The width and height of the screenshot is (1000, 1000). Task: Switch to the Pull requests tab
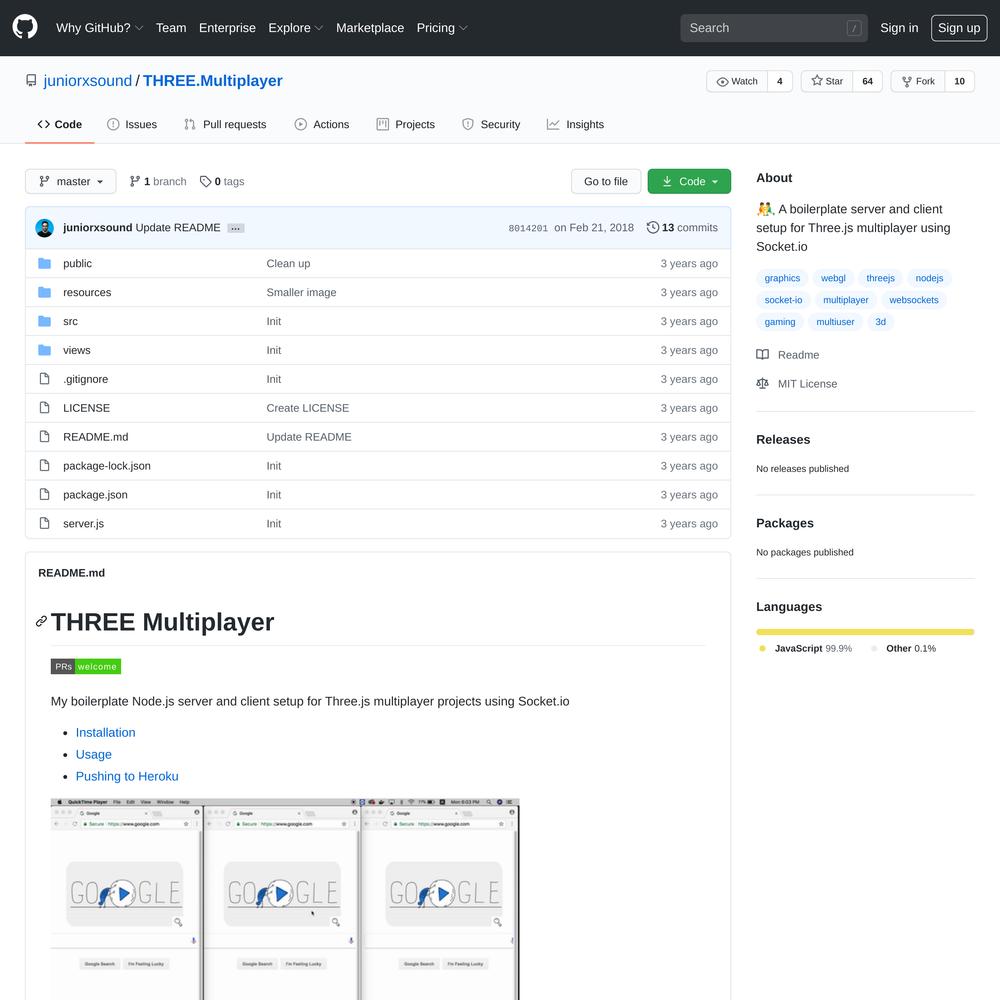(x=225, y=124)
